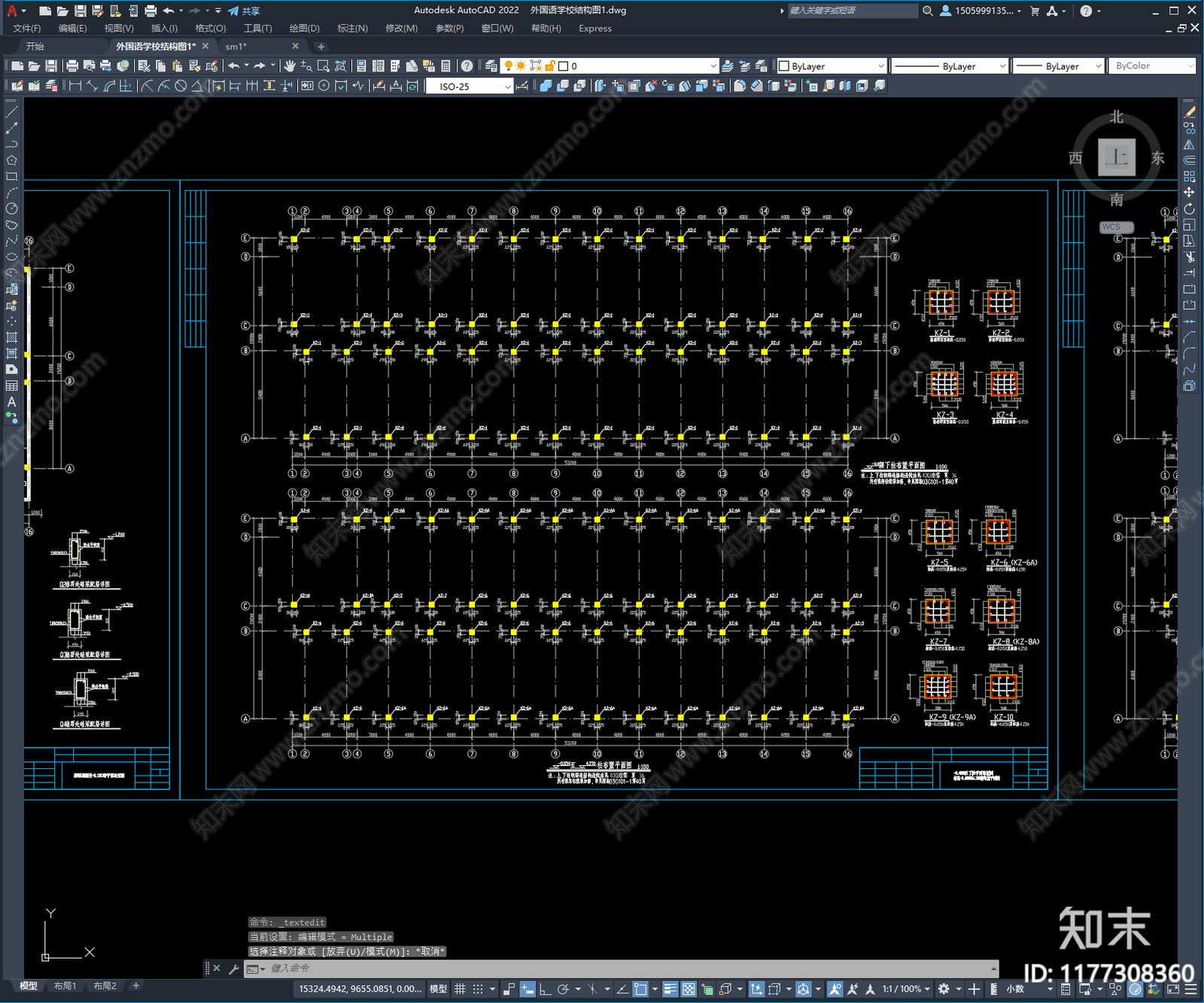Select the Line tool in left toolbar
1204x1003 pixels.
[x=11, y=112]
